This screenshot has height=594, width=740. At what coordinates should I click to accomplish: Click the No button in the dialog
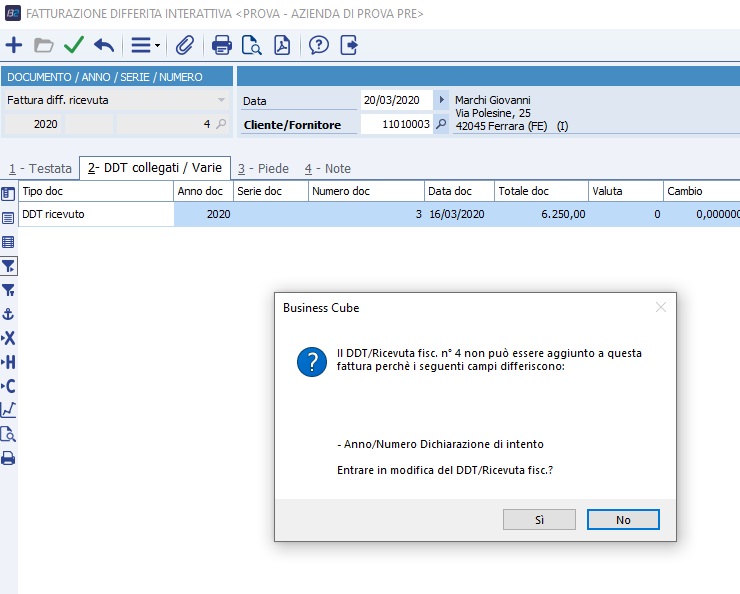tap(623, 519)
